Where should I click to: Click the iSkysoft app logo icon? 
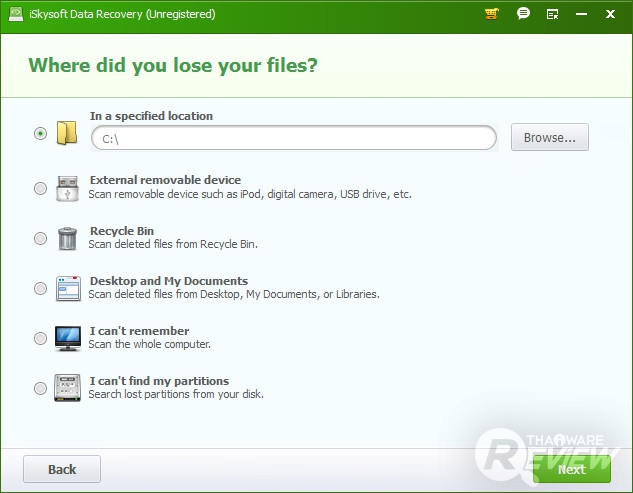[x=14, y=14]
